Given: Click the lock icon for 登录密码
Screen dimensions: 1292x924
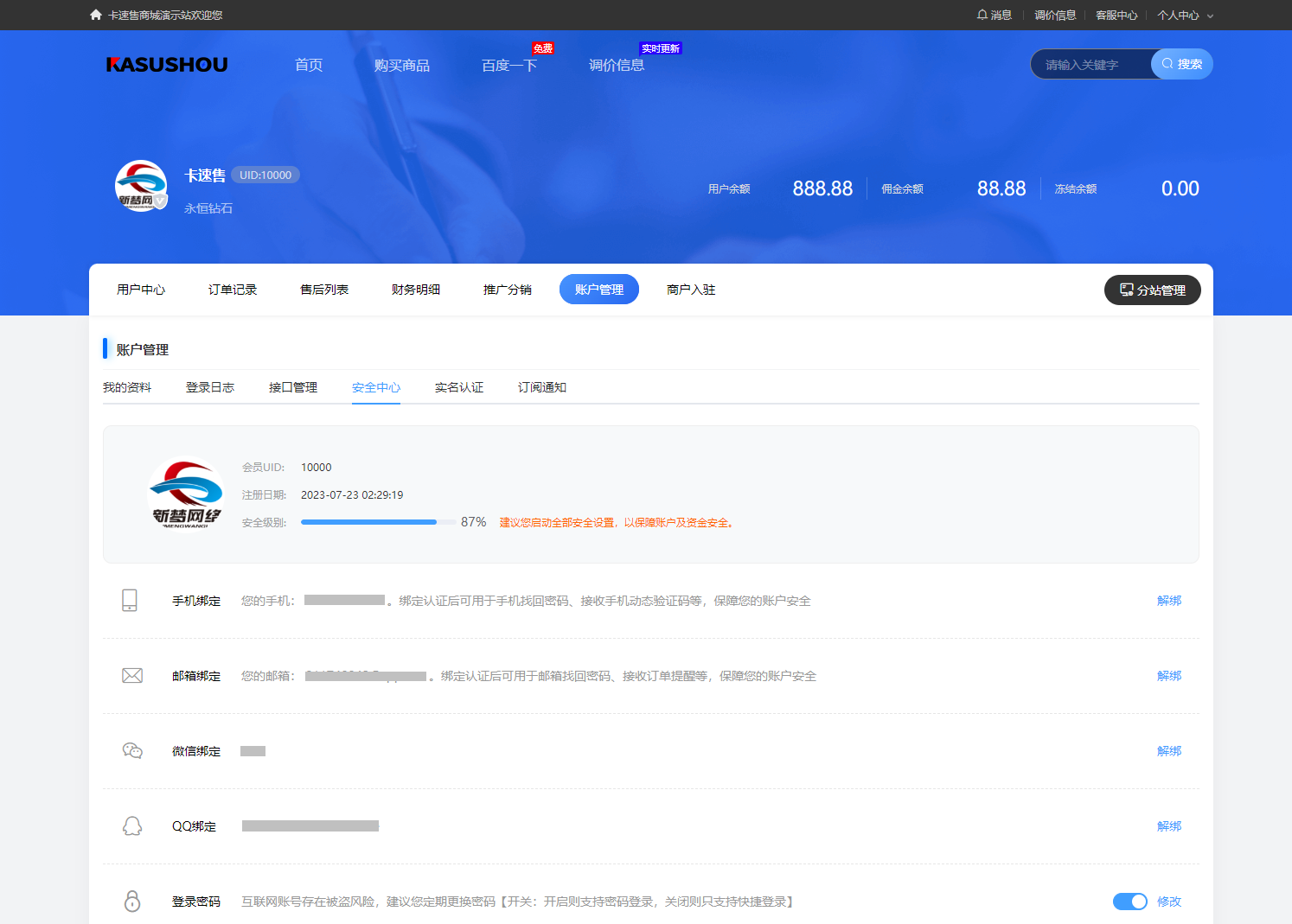Looking at the screenshot, I should [x=132, y=902].
